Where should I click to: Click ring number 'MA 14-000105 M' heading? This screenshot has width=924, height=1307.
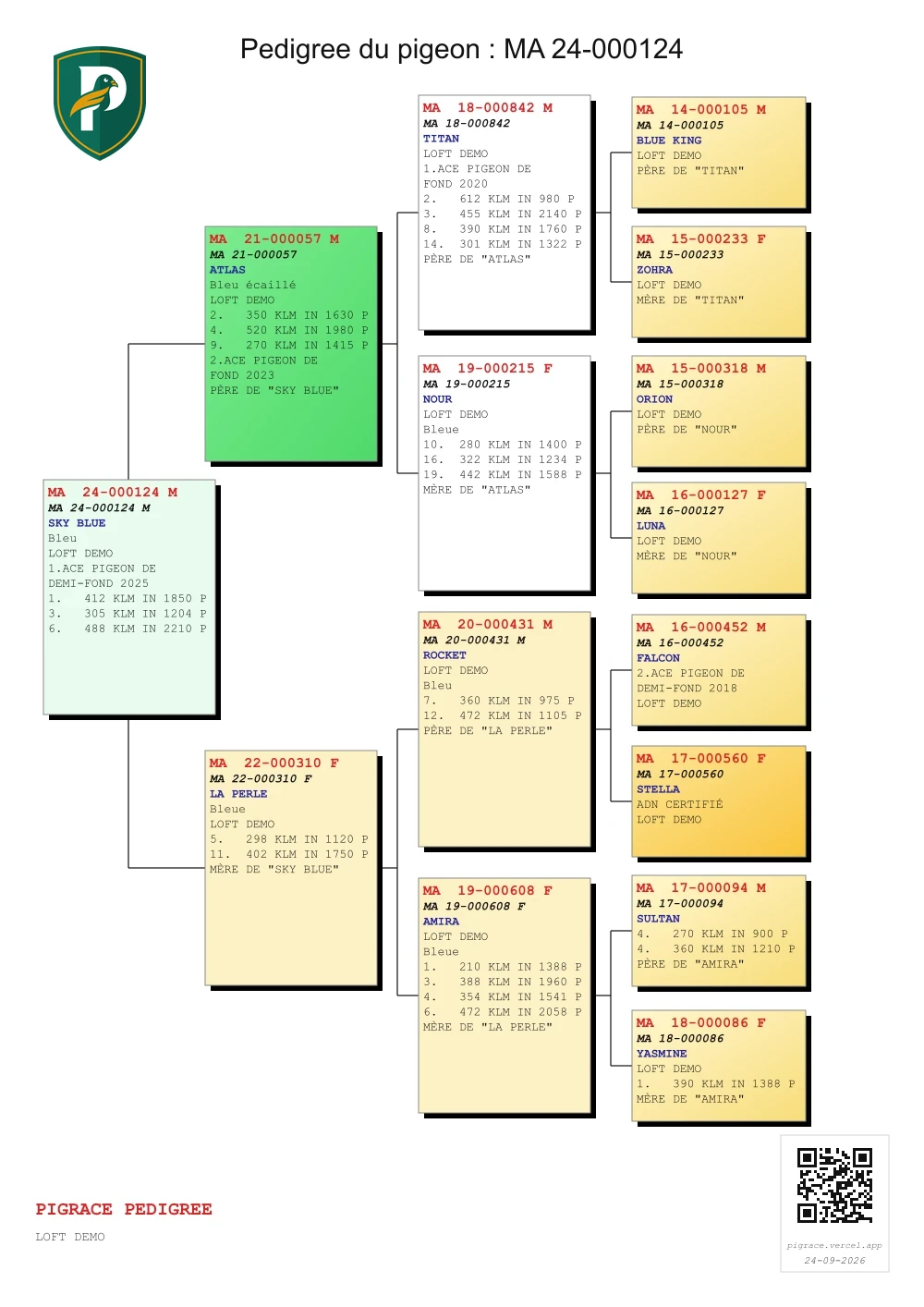[x=701, y=109]
